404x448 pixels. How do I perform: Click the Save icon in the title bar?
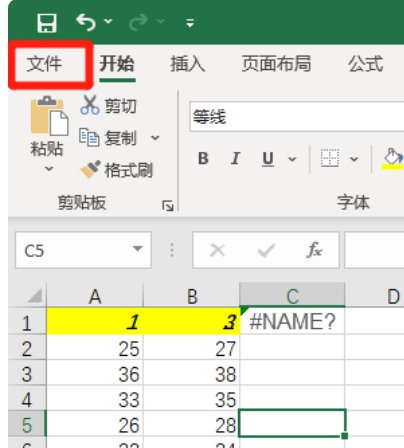(x=47, y=23)
